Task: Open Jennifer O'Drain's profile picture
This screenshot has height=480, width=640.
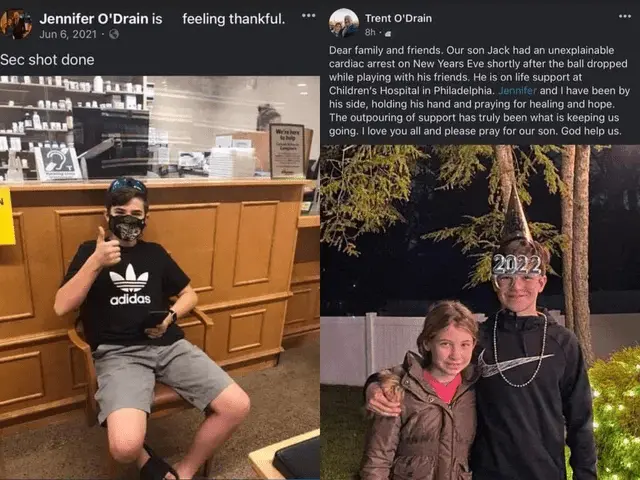Action: tap(16, 24)
